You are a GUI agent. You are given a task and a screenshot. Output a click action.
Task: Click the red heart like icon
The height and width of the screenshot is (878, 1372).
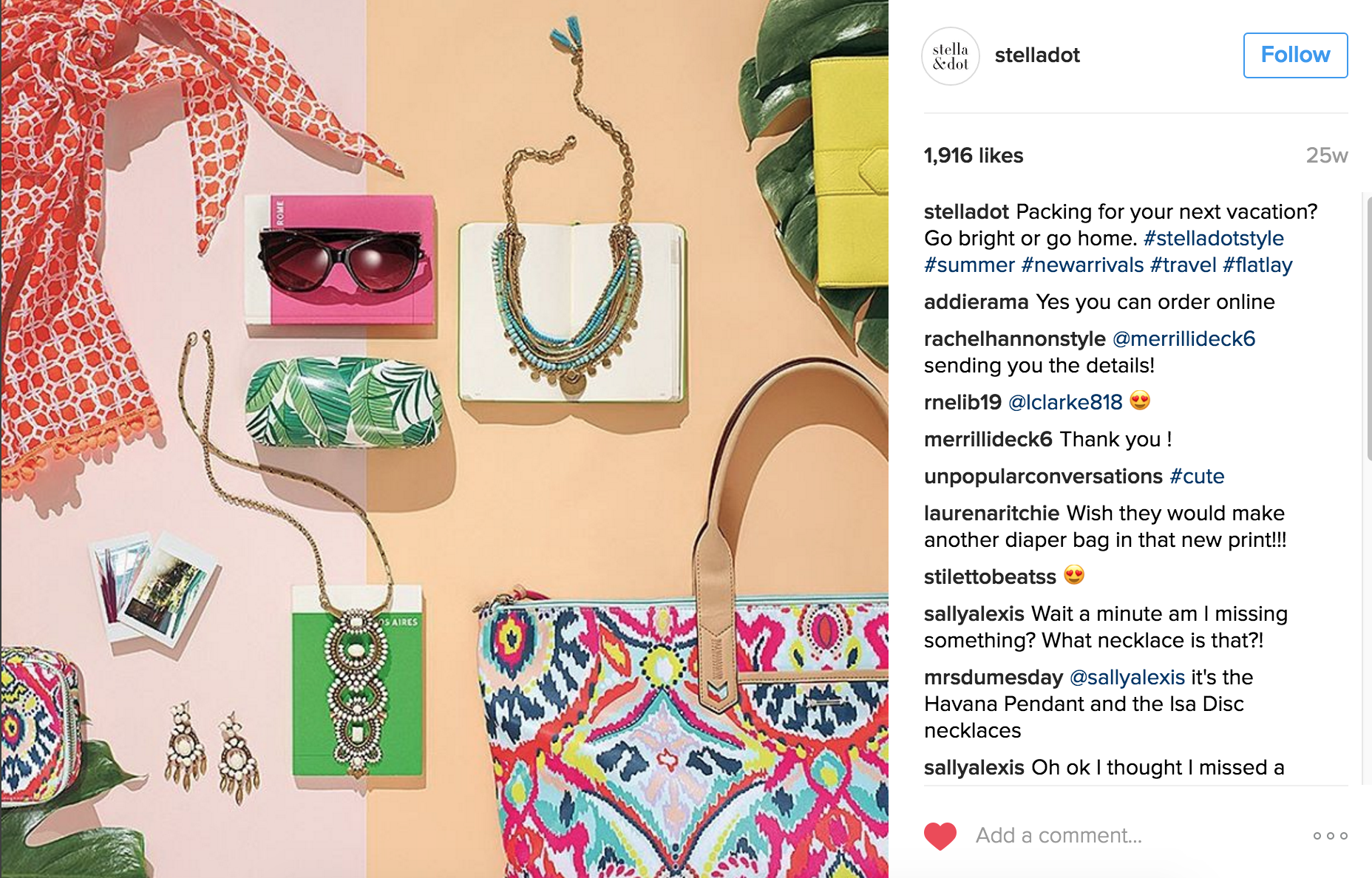(940, 836)
